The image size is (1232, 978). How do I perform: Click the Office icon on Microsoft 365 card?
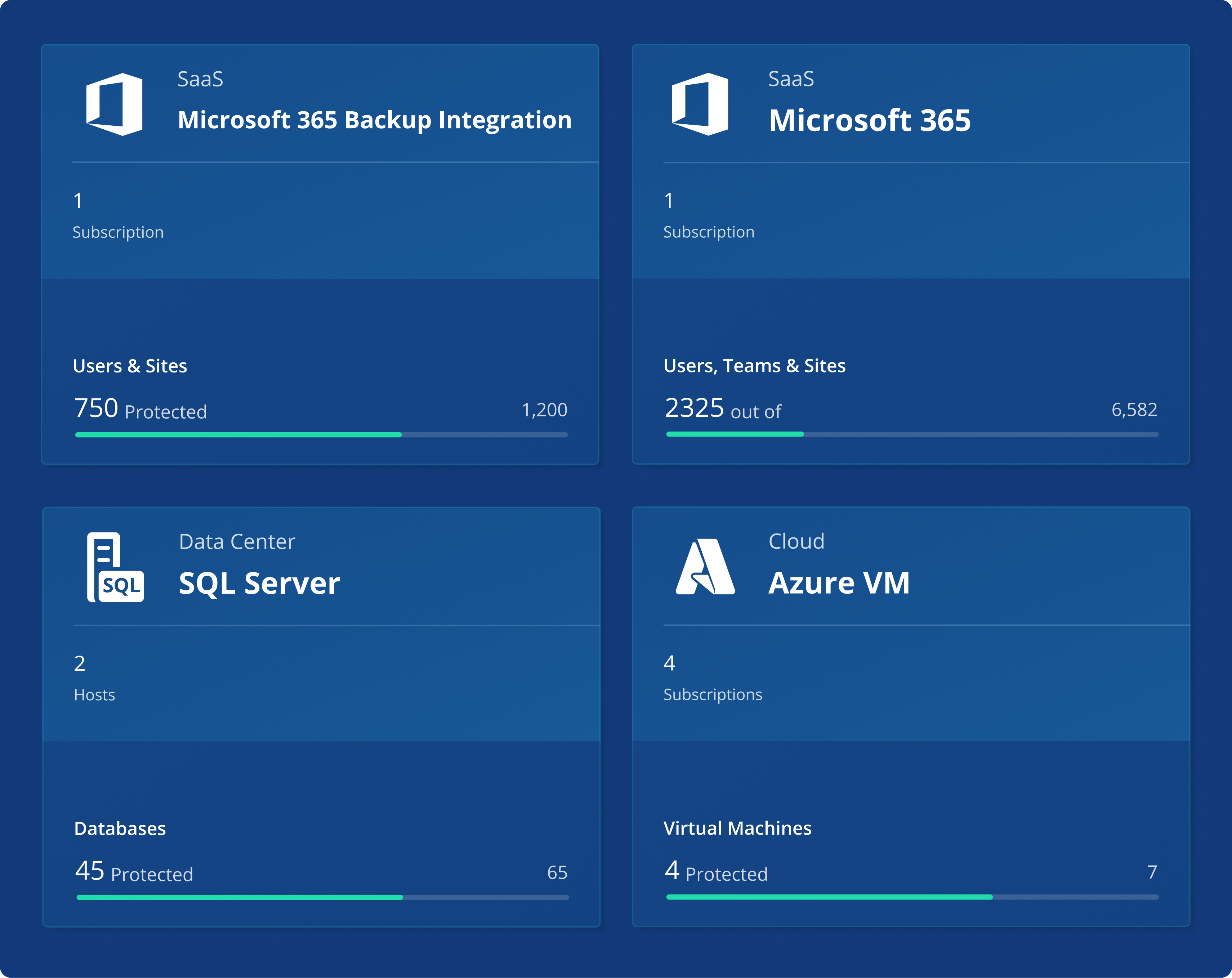(x=700, y=104)
